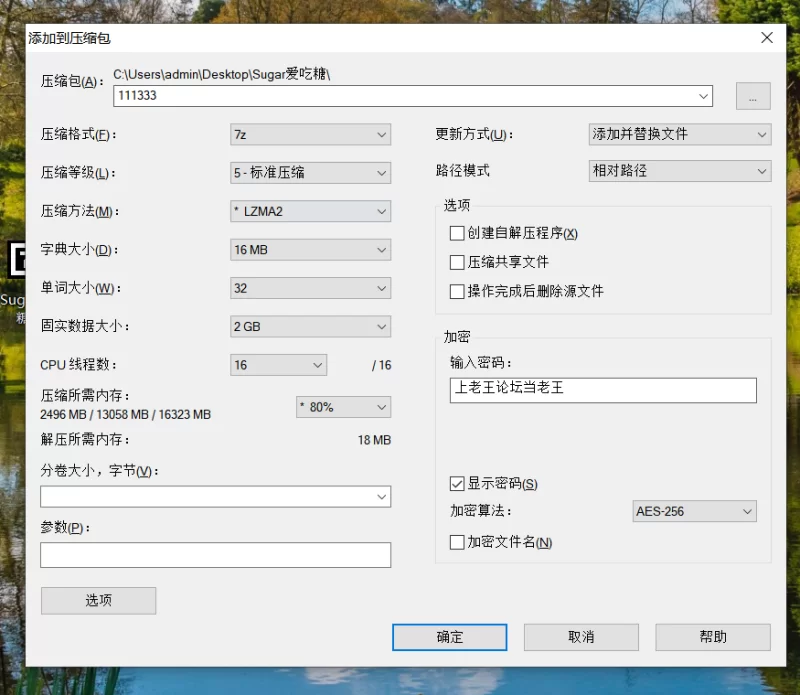
Task: Open the CPU 线程数 dropdown
Action: (x=278, y=365)
